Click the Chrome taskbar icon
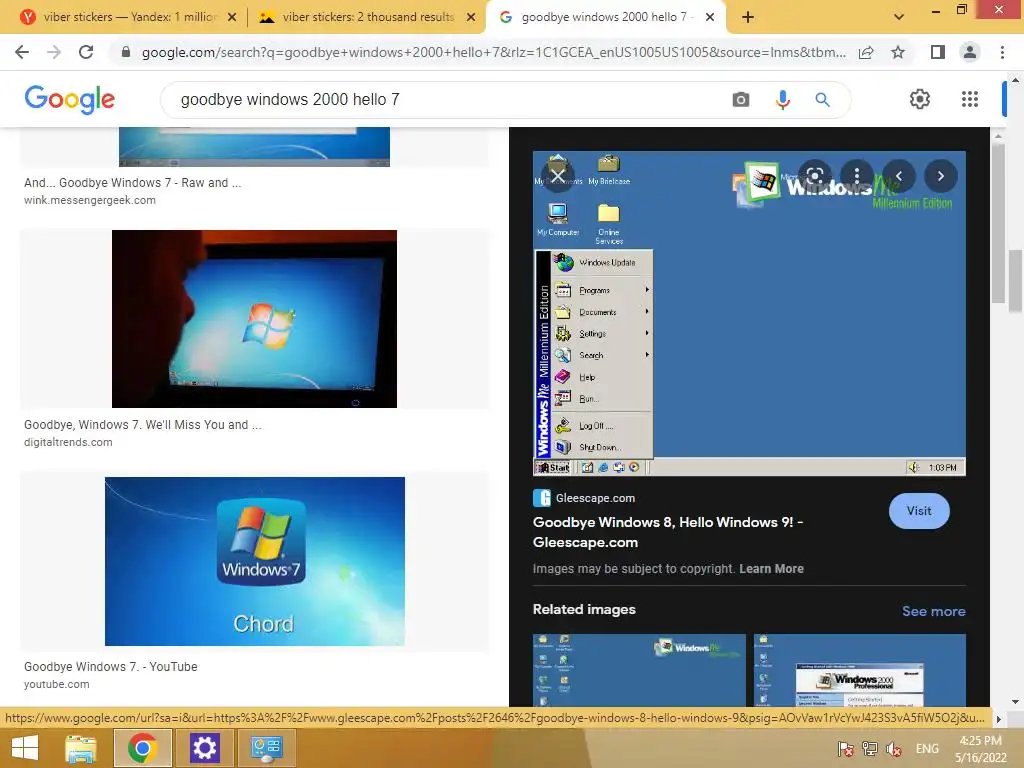 [x=142, y=748]
